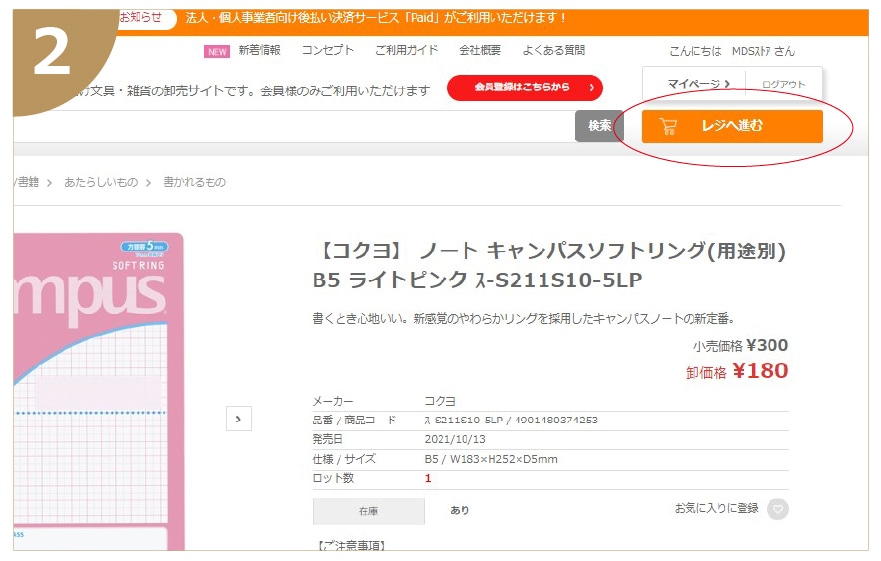This screenshot has height=561, width=881.
Task: Proceed to checkout with レジへ進む button
Action: (x=732, y=126)
